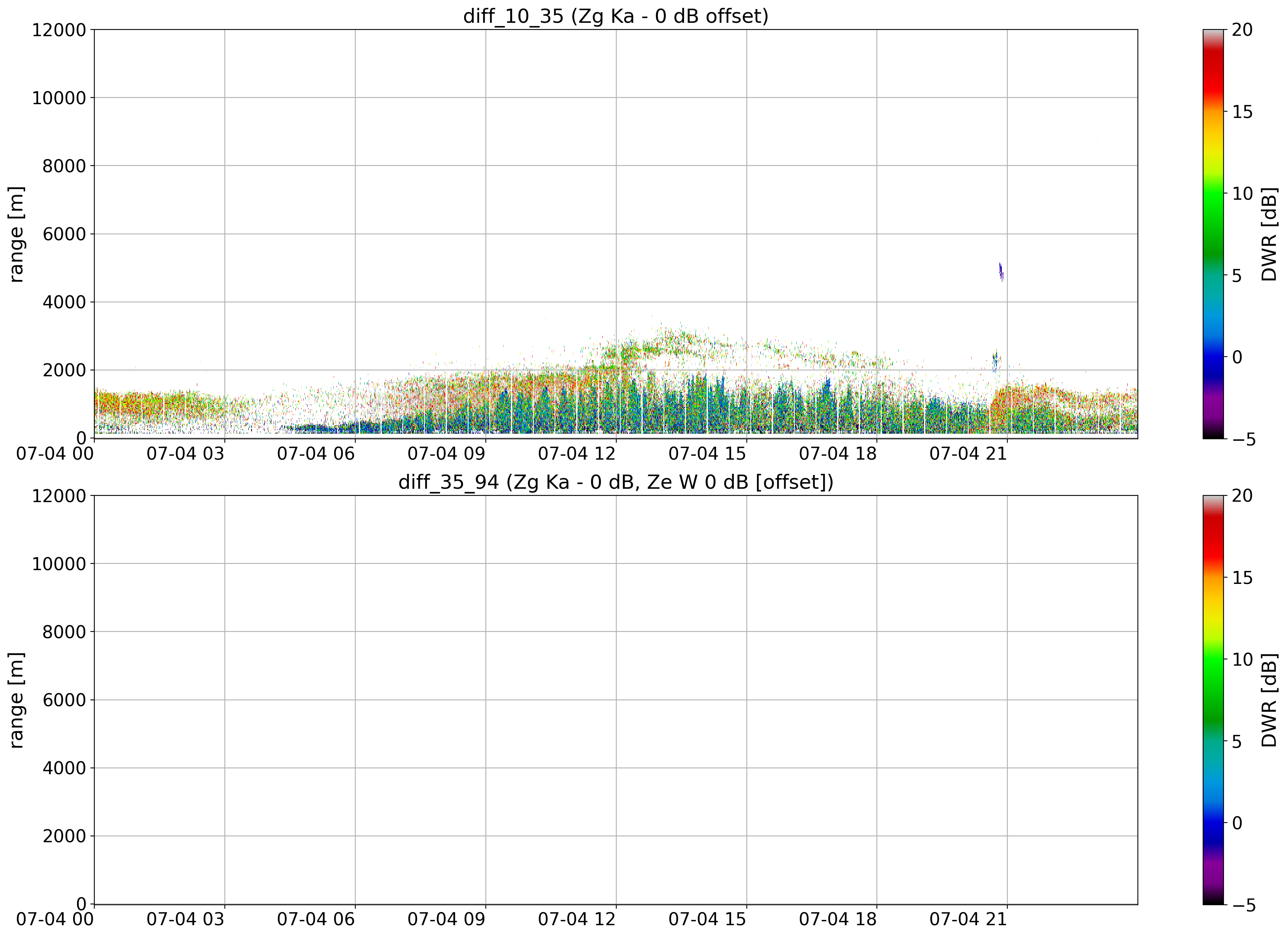Click the bottom colorbar 20 tick label
Screen dimensions: 1288x937
[1242, 495]
